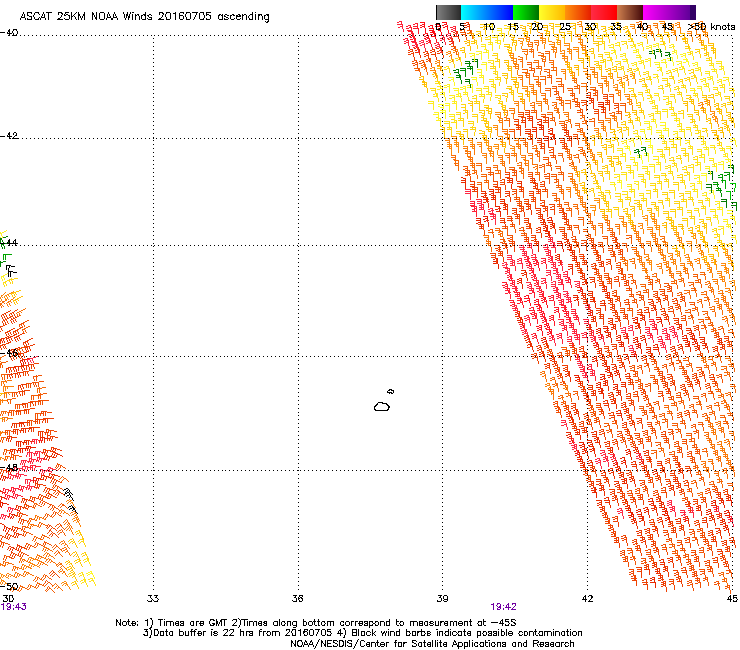Click the '33' longitude label

[x=153, y=599]
